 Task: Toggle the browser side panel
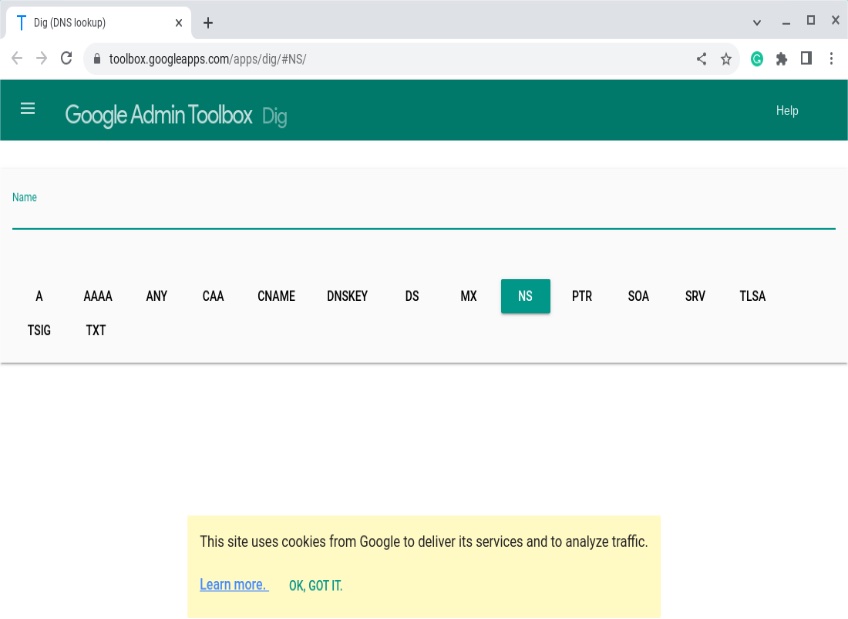coord(806,58)
